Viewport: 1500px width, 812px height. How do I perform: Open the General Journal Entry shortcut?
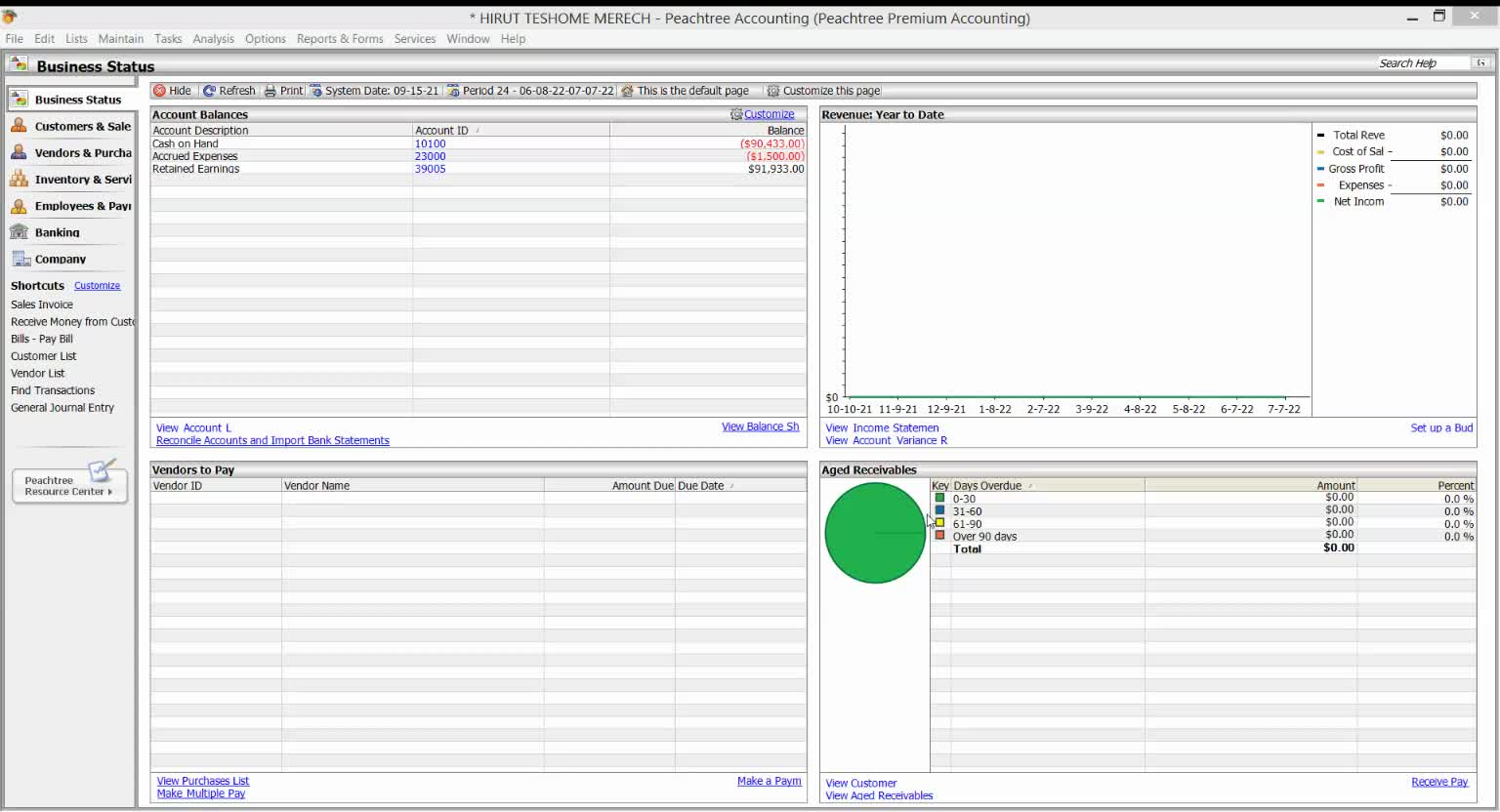pyautogui.click(x=62, y=408)
